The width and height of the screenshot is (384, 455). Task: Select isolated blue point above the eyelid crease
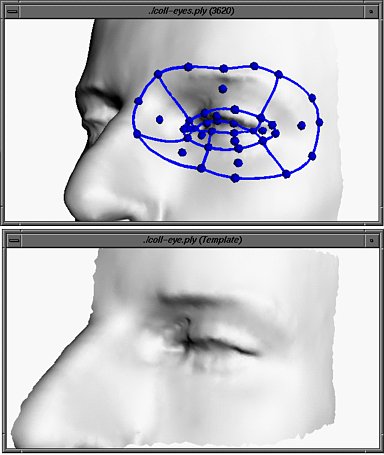pos(223,89)
